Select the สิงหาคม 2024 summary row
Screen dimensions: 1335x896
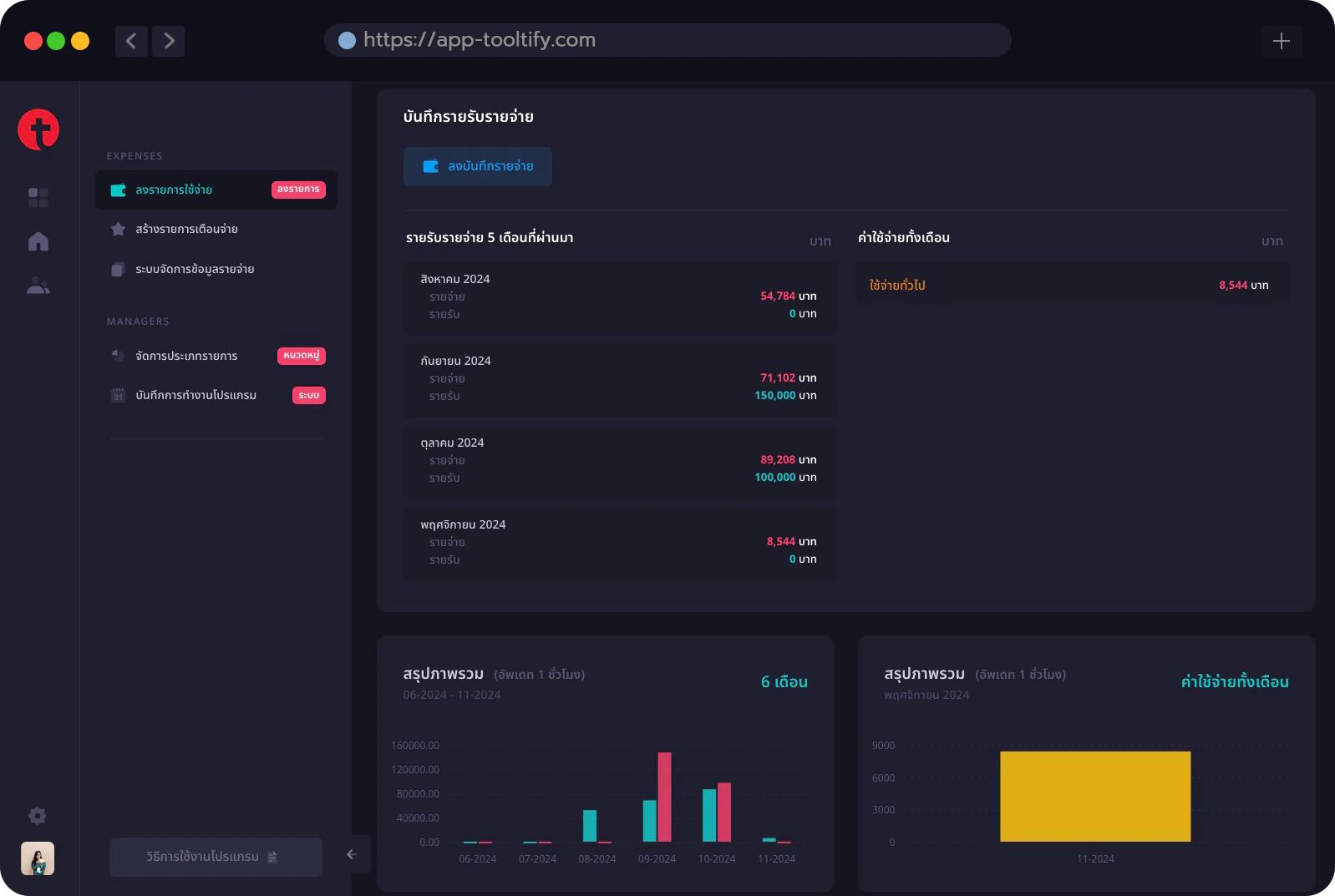(621, 298)
